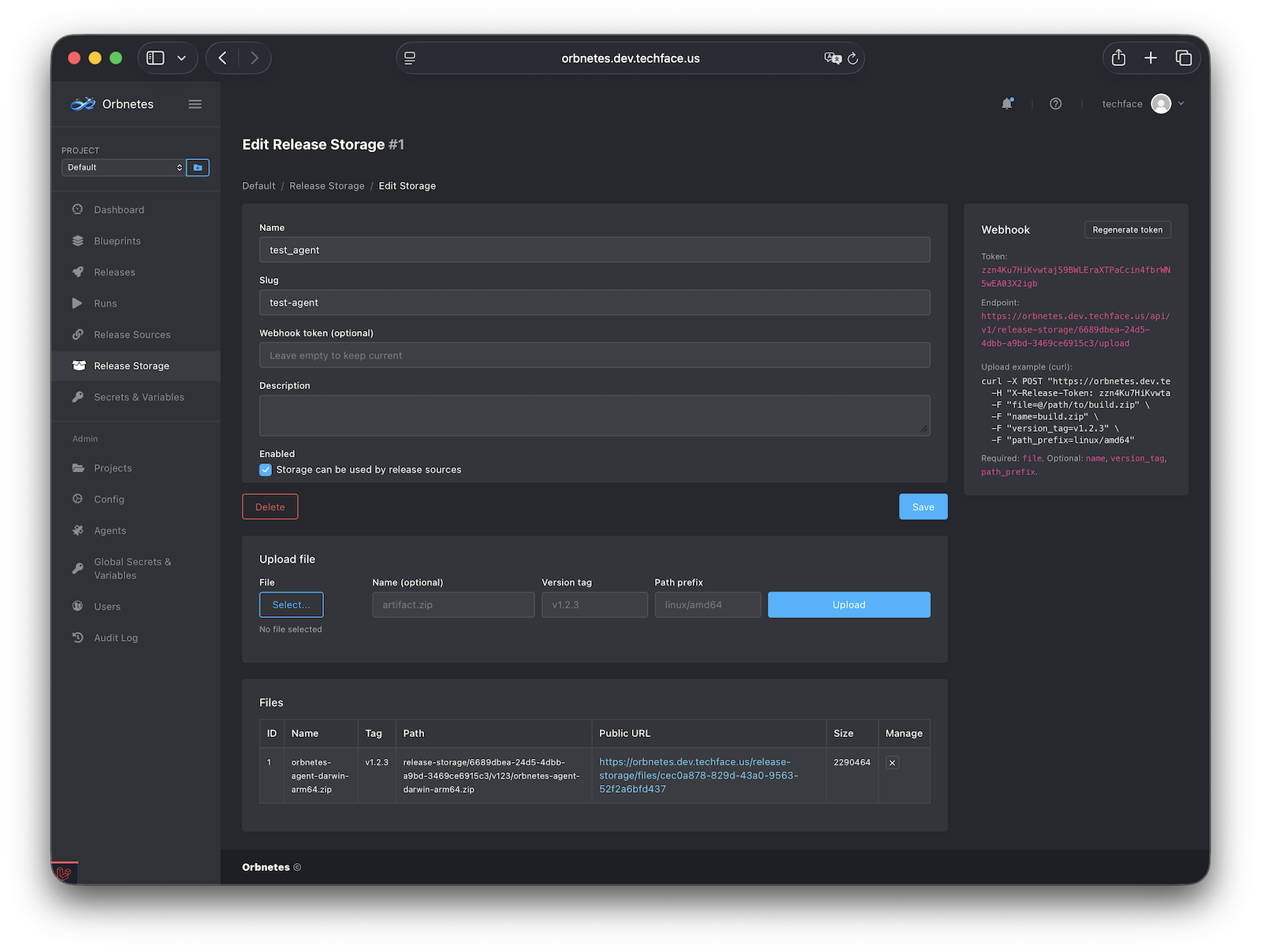The image size is (1261, 952).
Task: Open the help question mark icon
Action: tap(1055, 103)
